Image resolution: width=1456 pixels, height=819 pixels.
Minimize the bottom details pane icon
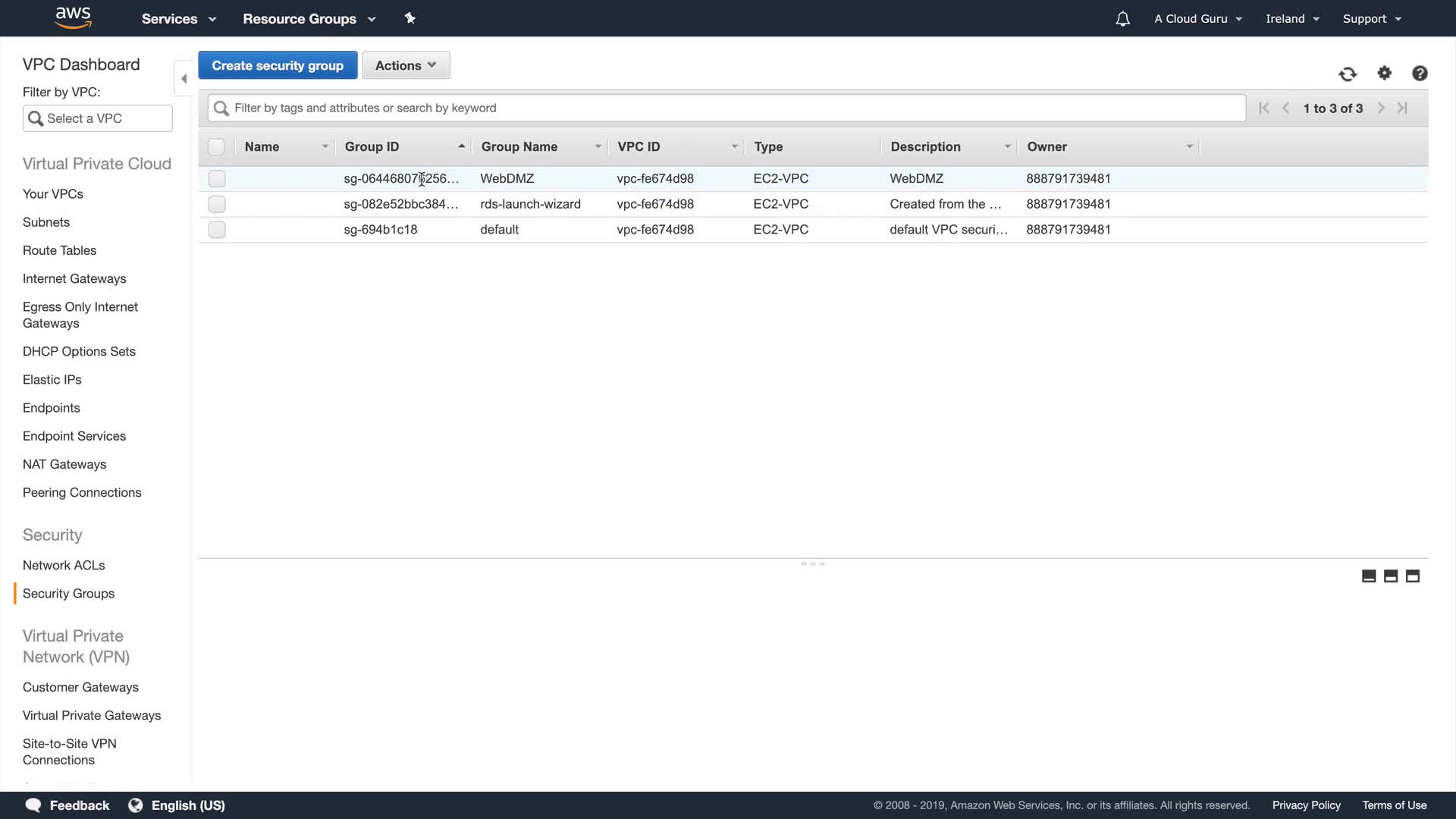1369,576
